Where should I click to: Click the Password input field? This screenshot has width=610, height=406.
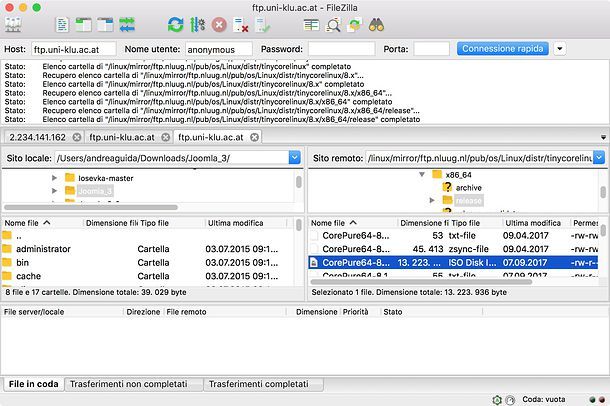click(342, 49)
